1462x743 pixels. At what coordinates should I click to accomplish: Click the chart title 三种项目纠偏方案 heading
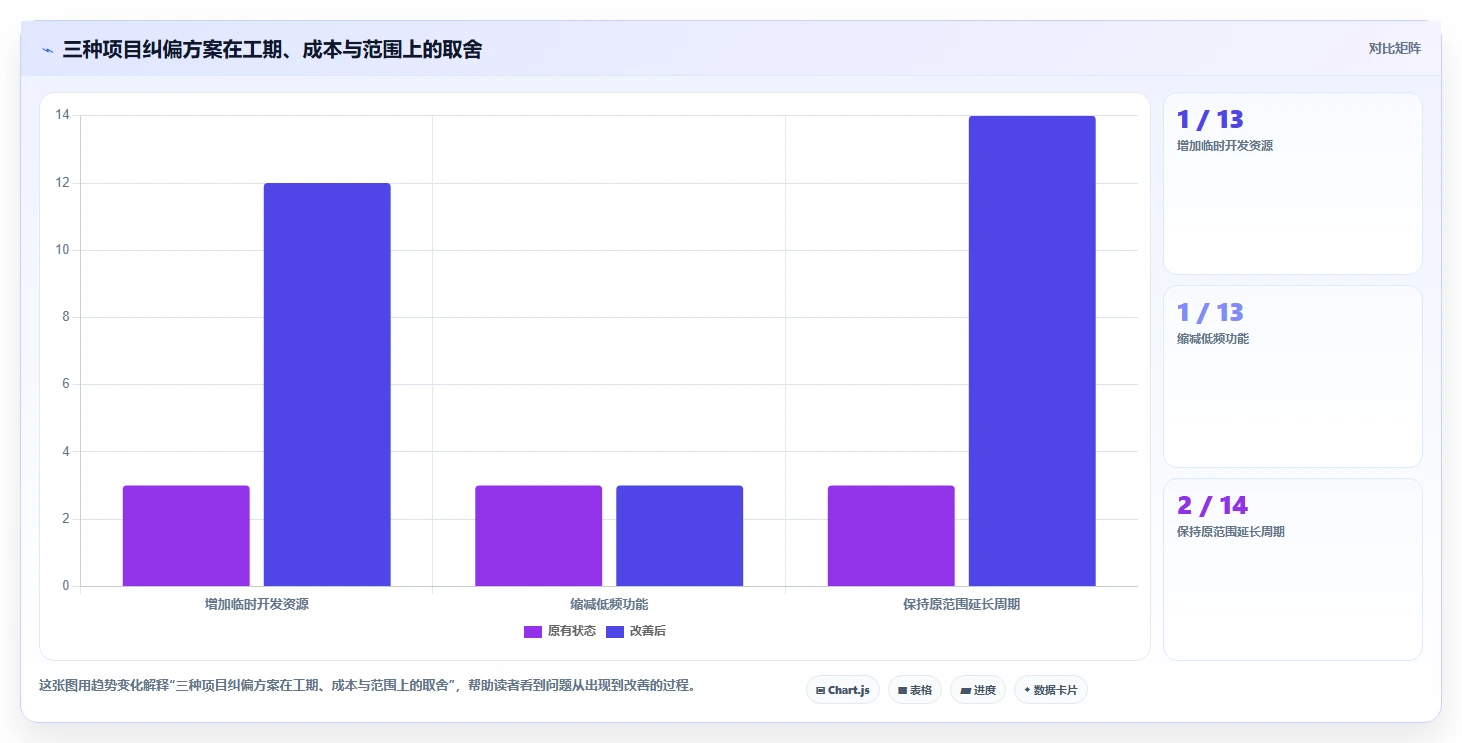pyautogui.click(x=272, y=49)
